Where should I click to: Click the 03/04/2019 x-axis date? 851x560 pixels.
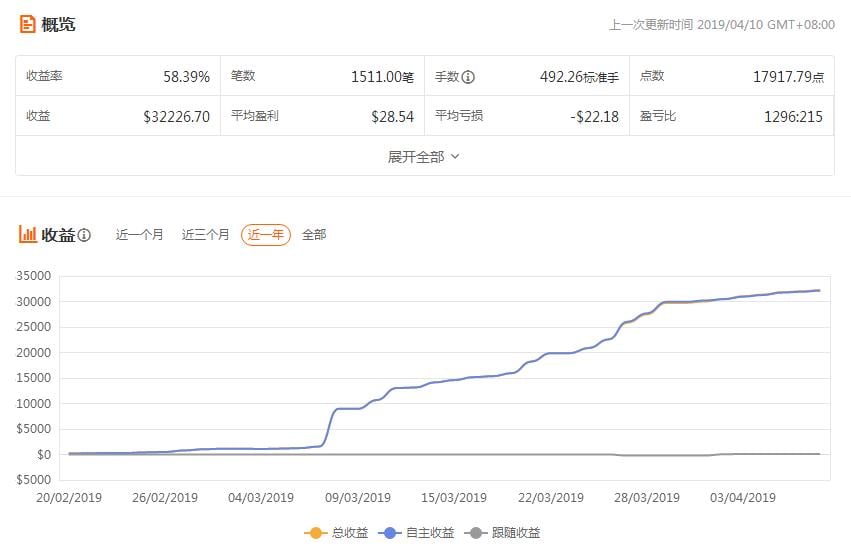[743, 498]
